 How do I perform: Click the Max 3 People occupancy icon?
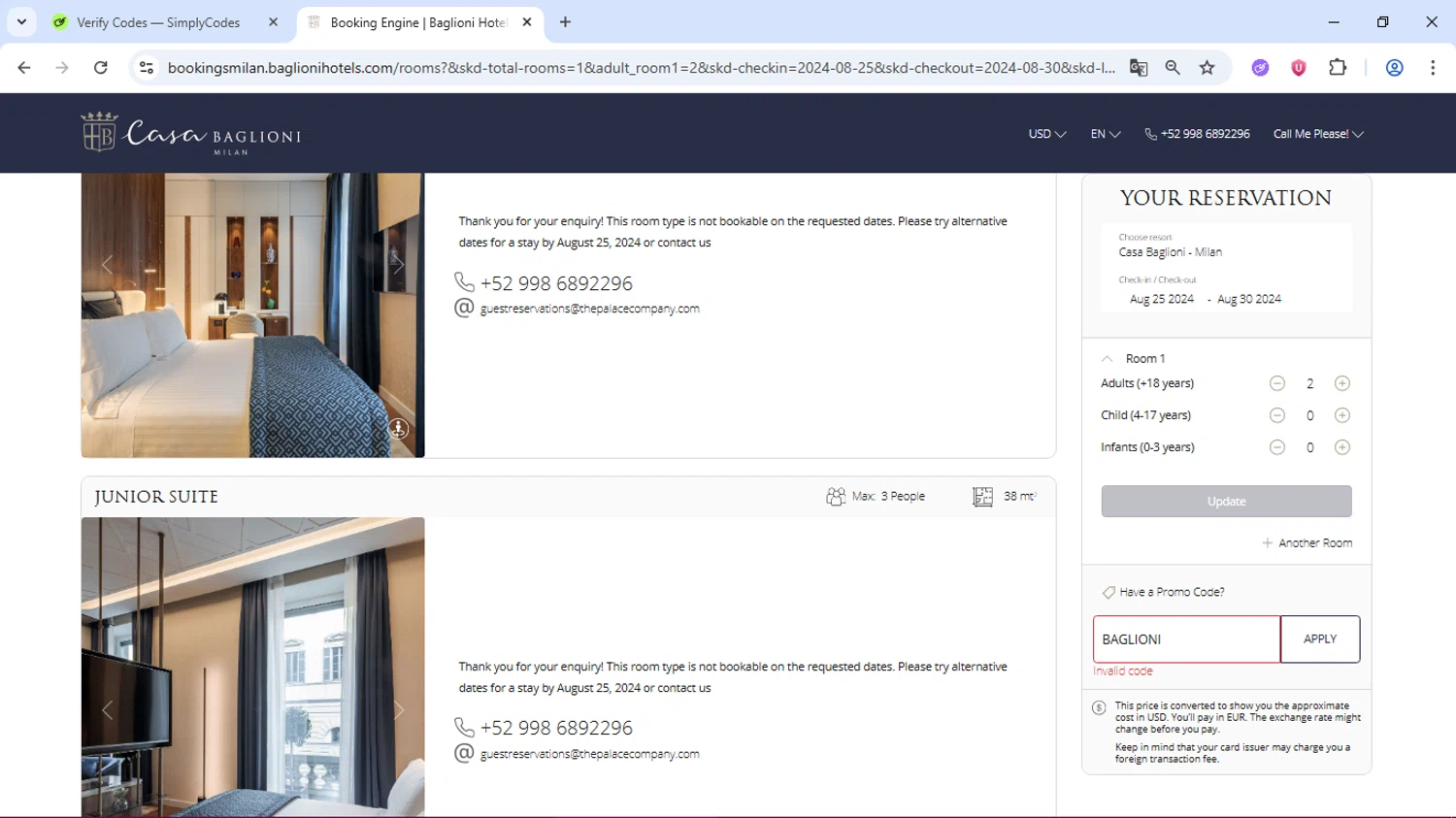tap(836, 496)
